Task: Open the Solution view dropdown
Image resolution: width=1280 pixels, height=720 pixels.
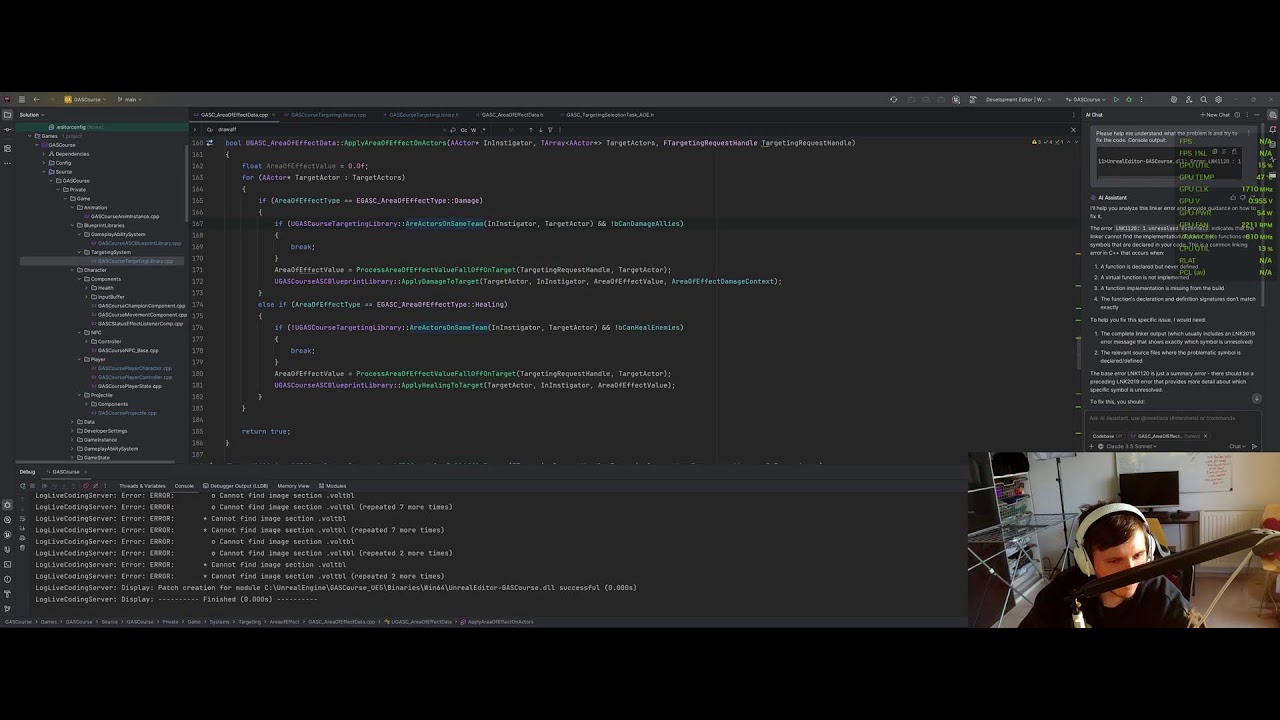Action: [x=32, y=115]
